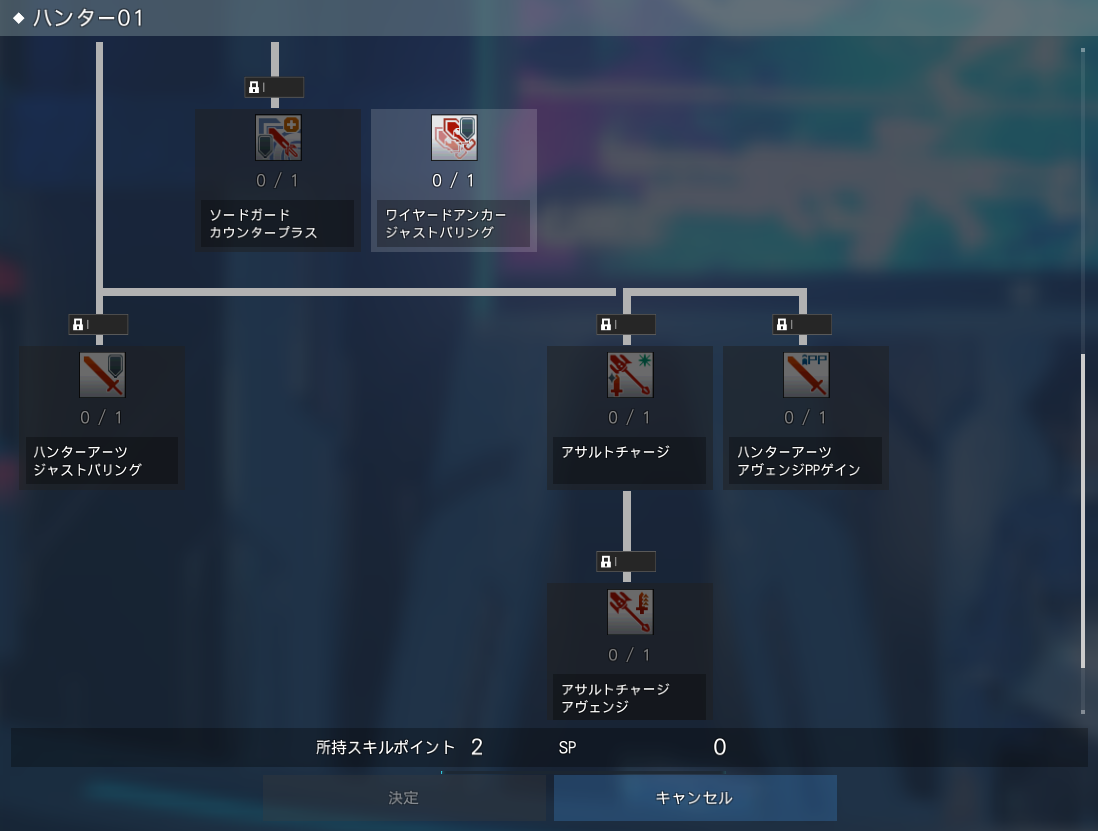Image resolution: width=1098 pixels, height=831 pixels.
Task: Click the lock badge above アサルトチャージ アヴェンジ
Action: pyautogui.click(x=626, y=561)
